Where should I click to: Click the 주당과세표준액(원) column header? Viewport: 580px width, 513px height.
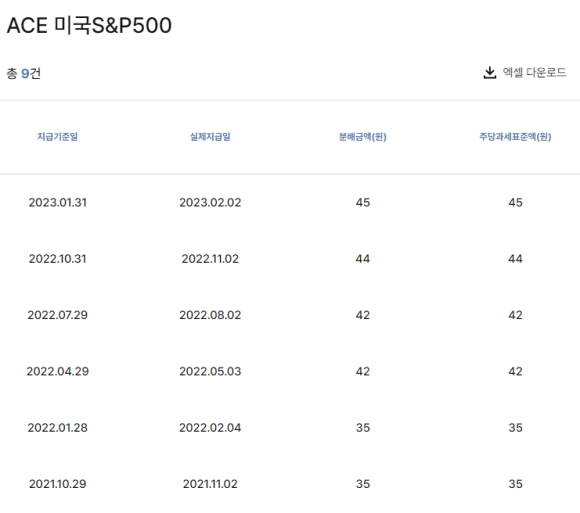click(515, 137)
